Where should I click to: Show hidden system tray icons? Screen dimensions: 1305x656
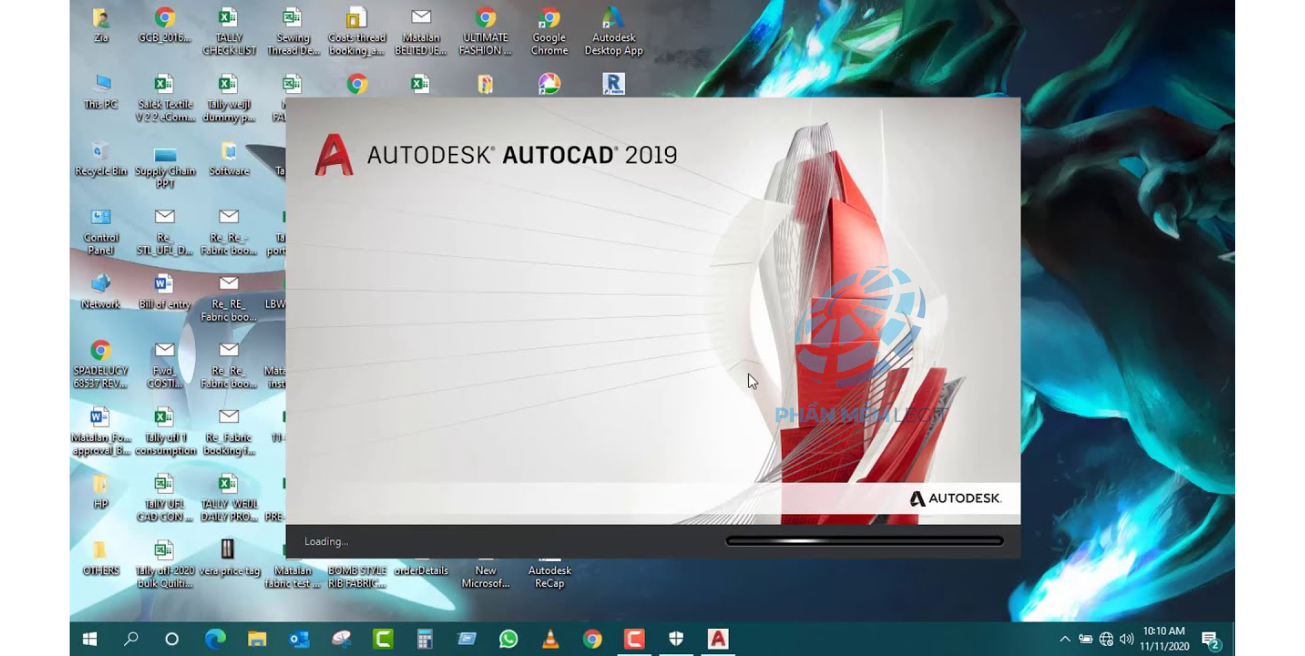(x=1064, y=639)
